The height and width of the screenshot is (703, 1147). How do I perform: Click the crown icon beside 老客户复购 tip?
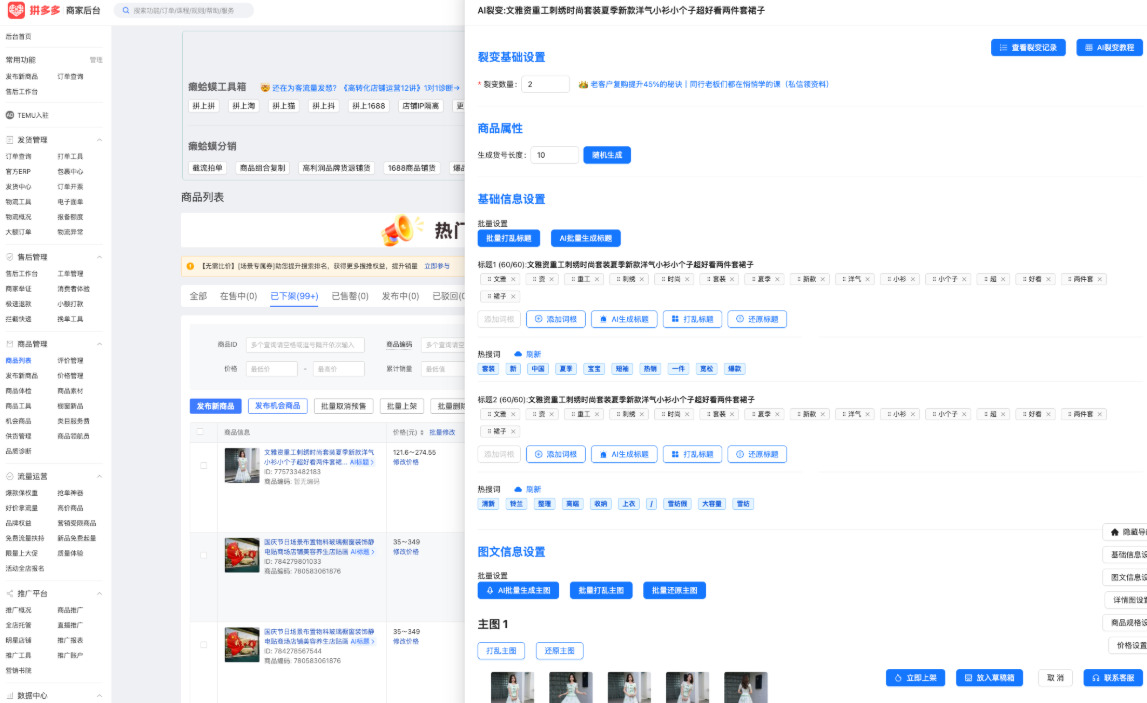583,85
